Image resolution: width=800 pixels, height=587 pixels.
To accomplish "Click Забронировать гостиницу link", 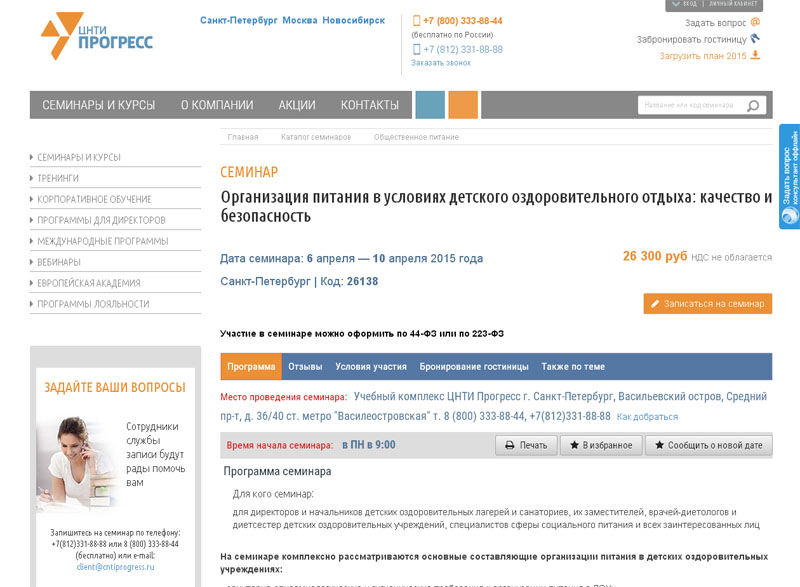I will 691,39.
